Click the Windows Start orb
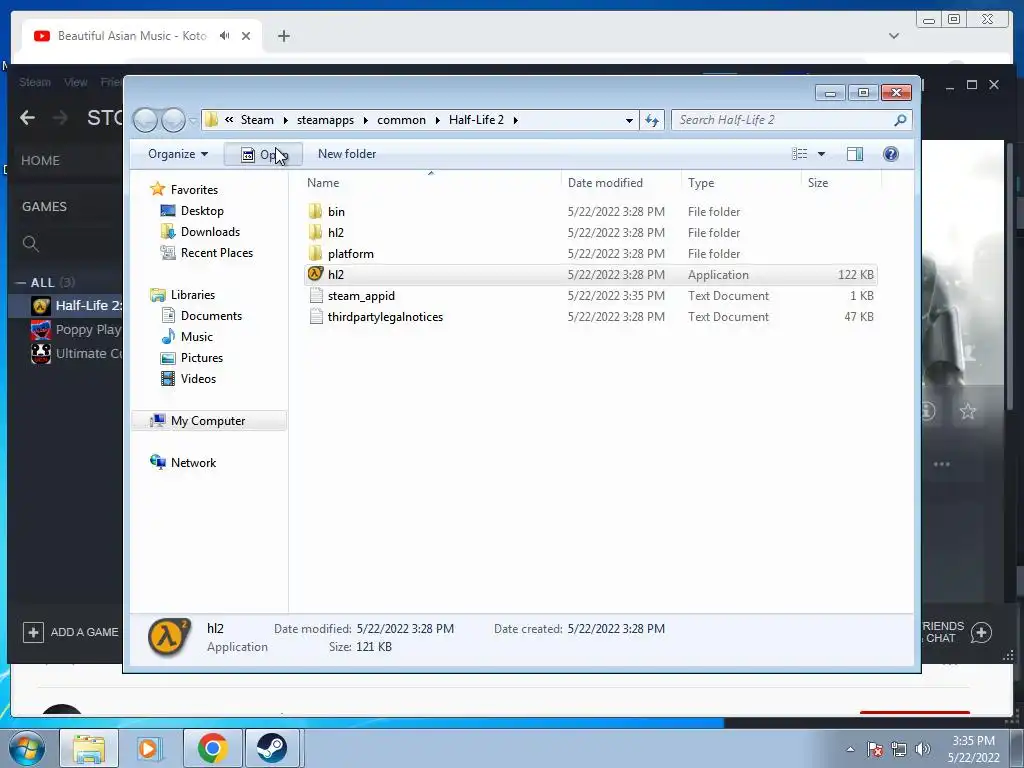 [27, 748]
